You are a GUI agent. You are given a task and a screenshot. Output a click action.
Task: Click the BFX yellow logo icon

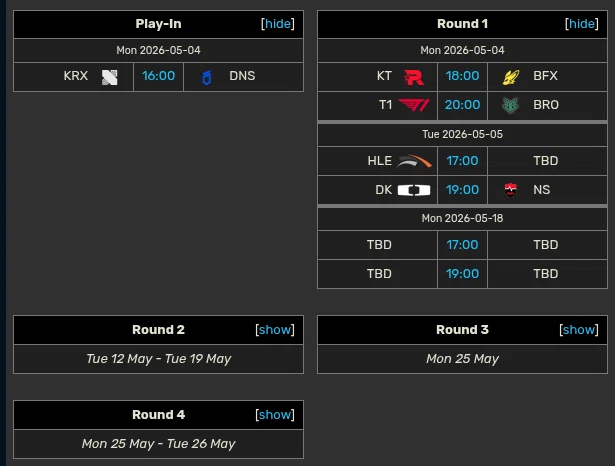point(511,77)
